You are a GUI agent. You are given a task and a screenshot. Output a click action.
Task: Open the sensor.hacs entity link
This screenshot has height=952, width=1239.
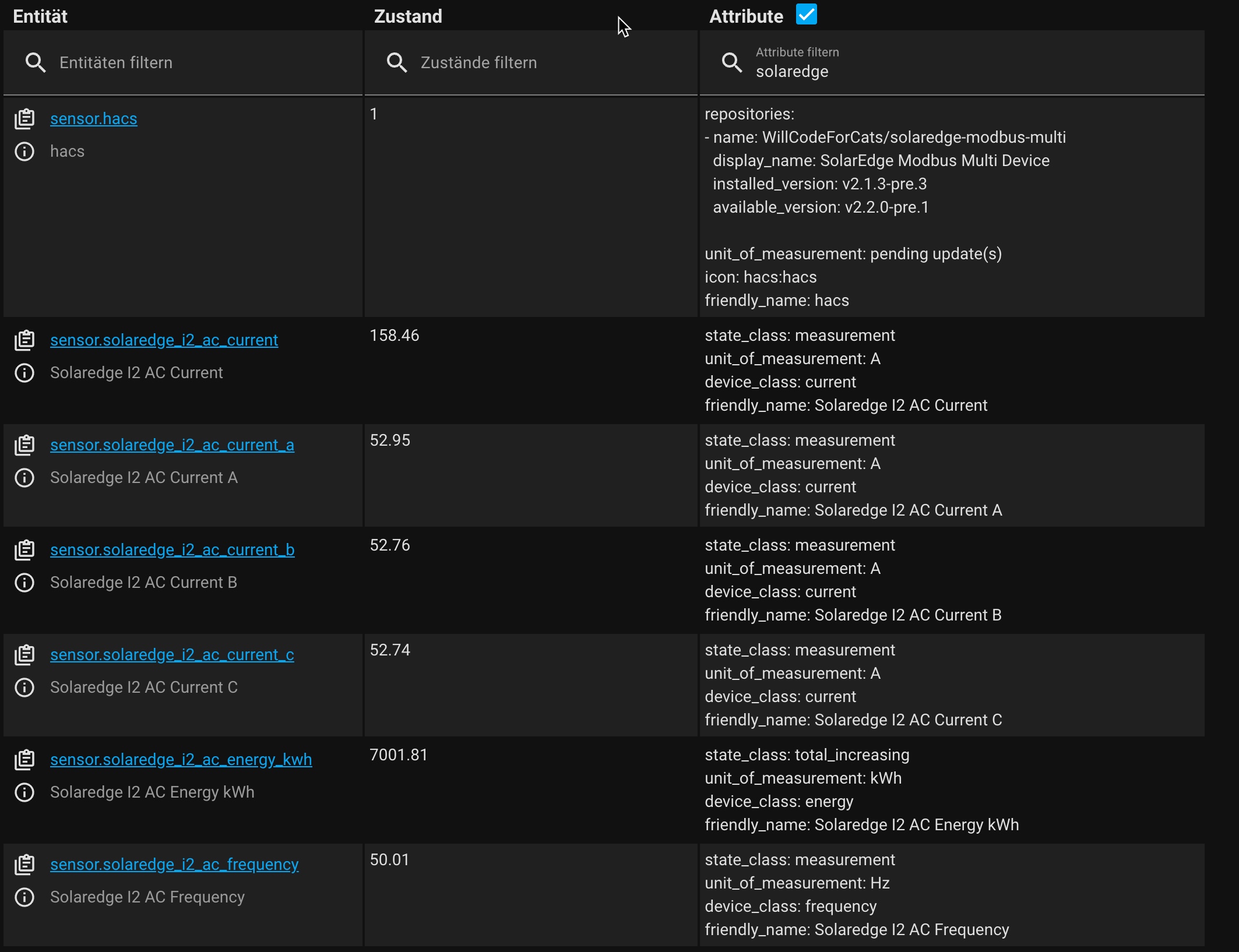pos(93,118)
